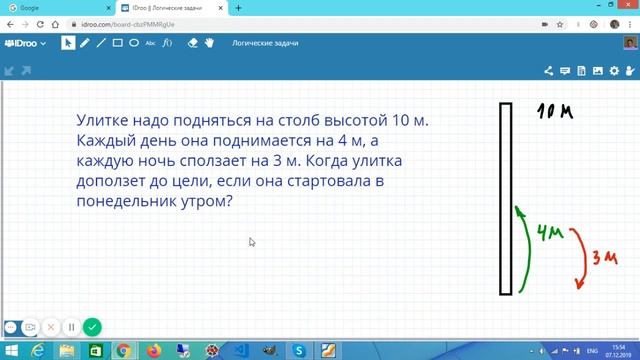This screenshot has width=640, height=360.
Task: Select the green 4м annotation
Action: click(551, 233)
